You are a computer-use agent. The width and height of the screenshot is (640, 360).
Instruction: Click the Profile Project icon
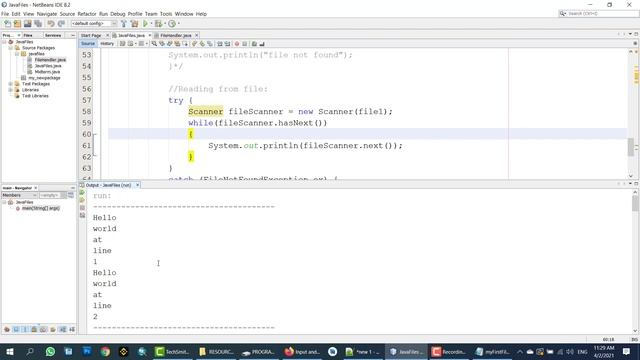click(x=172, y=24)
